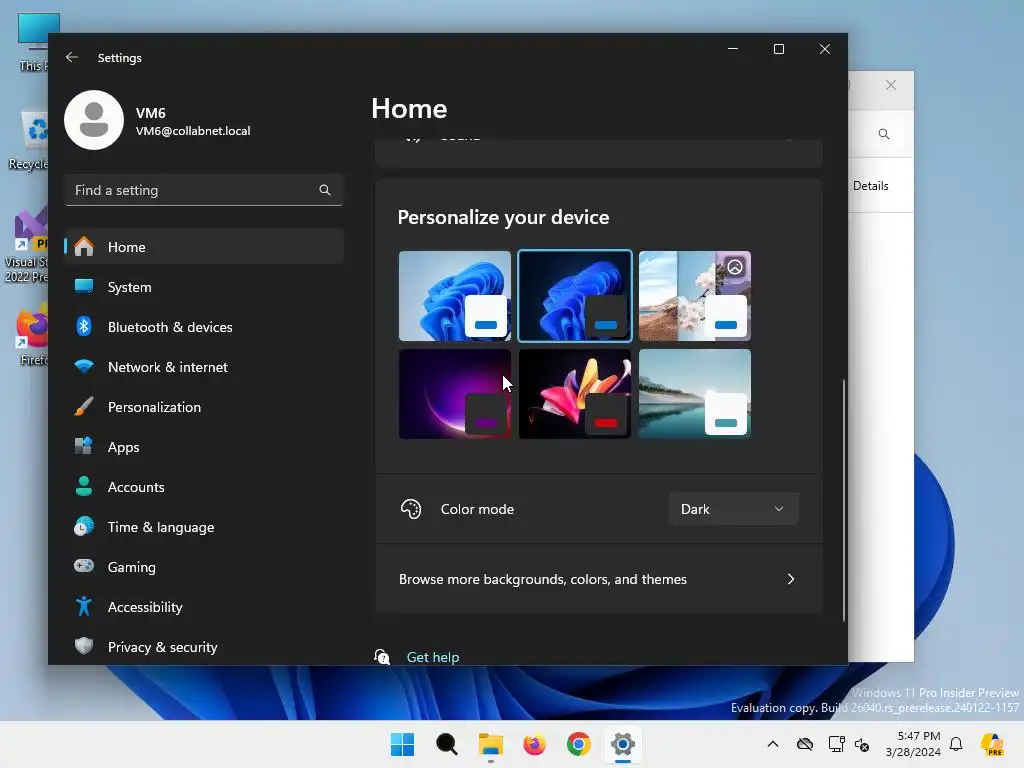The image size is (1024, 768).
Task: Click the muted volume tray icon
Action: [862, 744]
